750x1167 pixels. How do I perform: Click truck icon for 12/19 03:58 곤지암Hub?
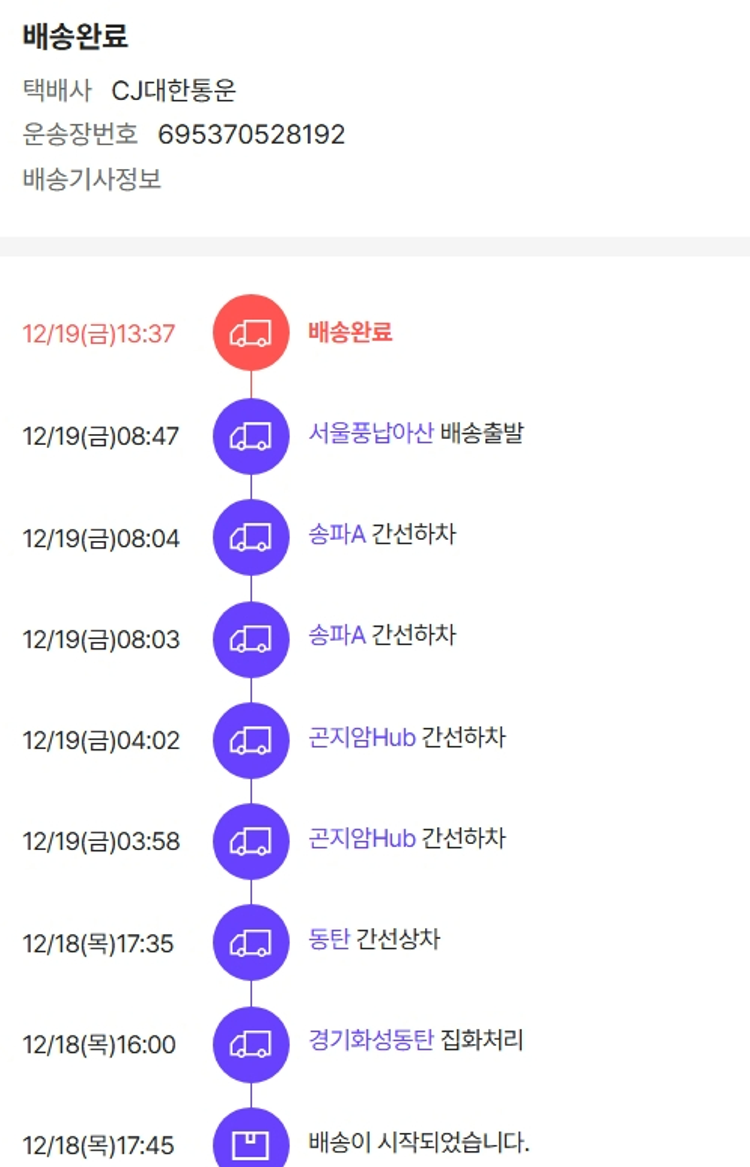[251, 842]
